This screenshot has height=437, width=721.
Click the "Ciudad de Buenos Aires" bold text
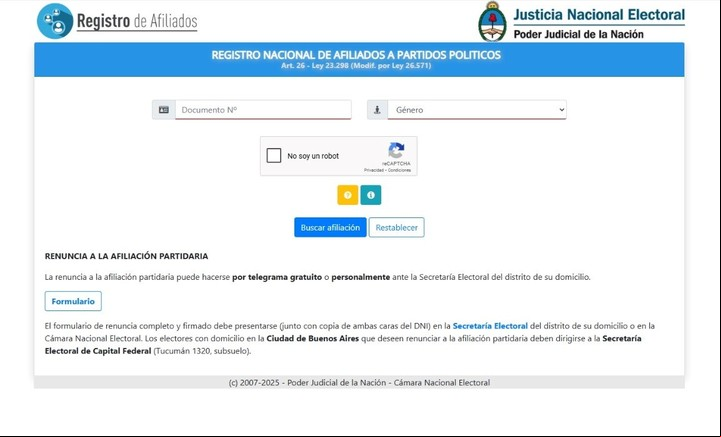tap(313, 338)
